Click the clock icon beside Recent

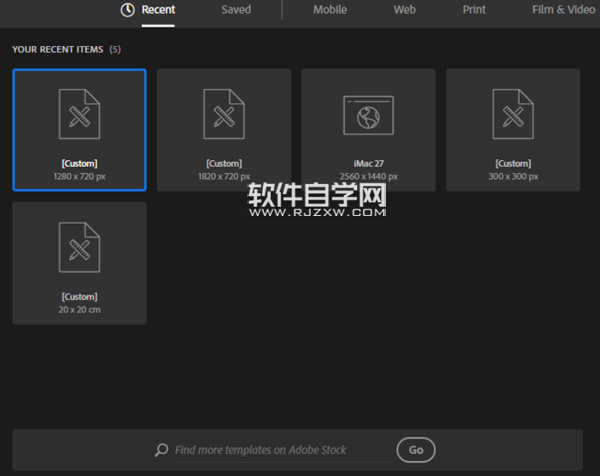(127, 10)
